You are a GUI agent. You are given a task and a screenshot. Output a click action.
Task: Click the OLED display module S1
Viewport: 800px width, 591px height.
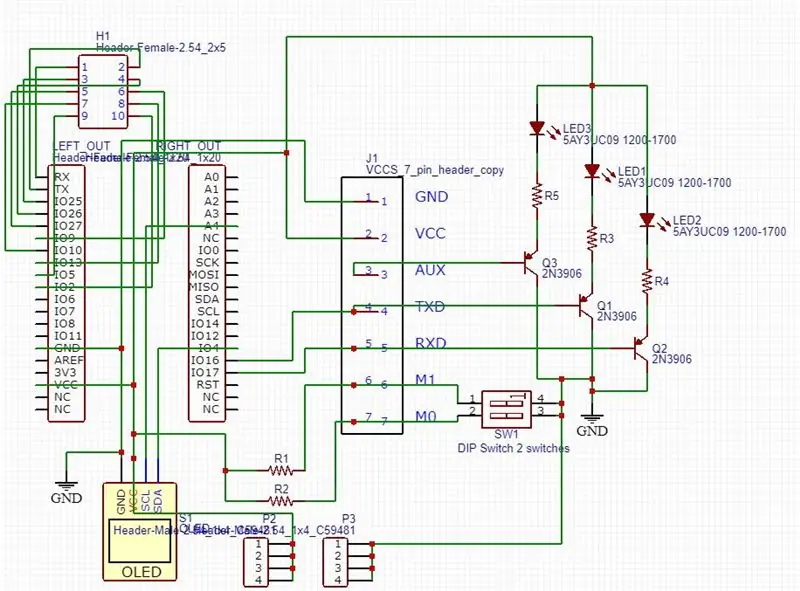(140, 532)
